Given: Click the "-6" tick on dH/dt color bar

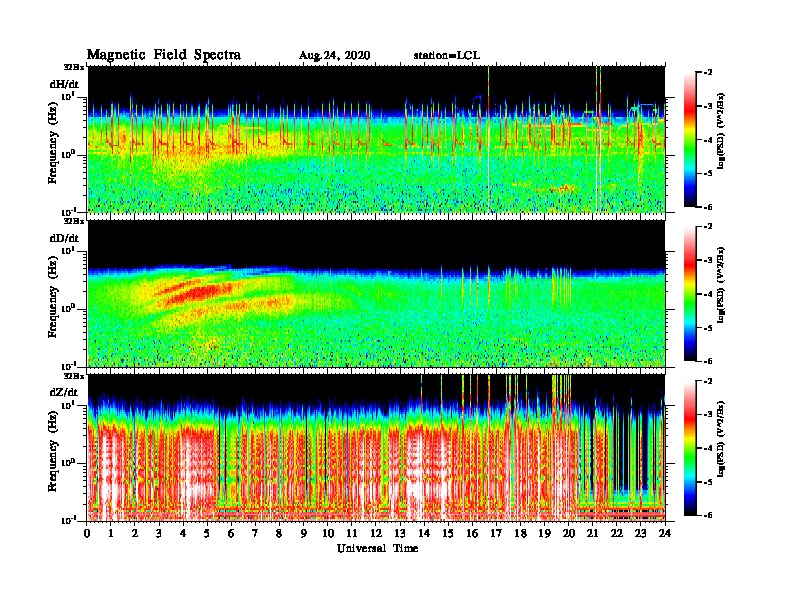Looking at the screenshot, I should [707, 207].
